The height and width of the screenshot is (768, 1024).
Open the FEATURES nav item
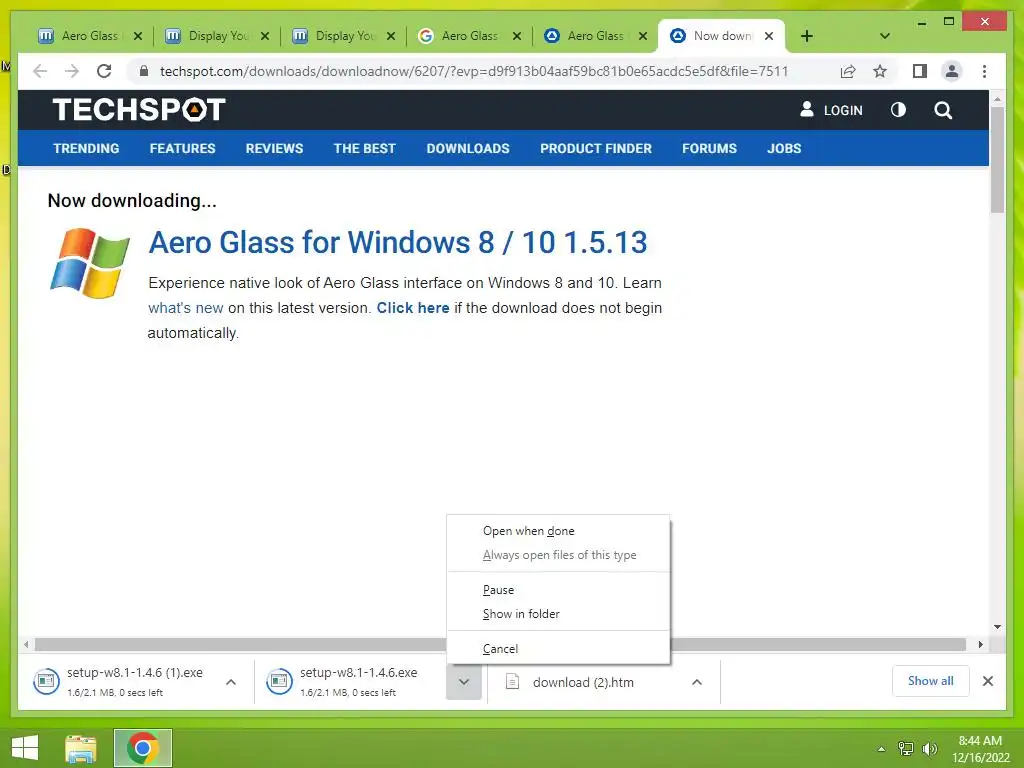tap(182, 148)
